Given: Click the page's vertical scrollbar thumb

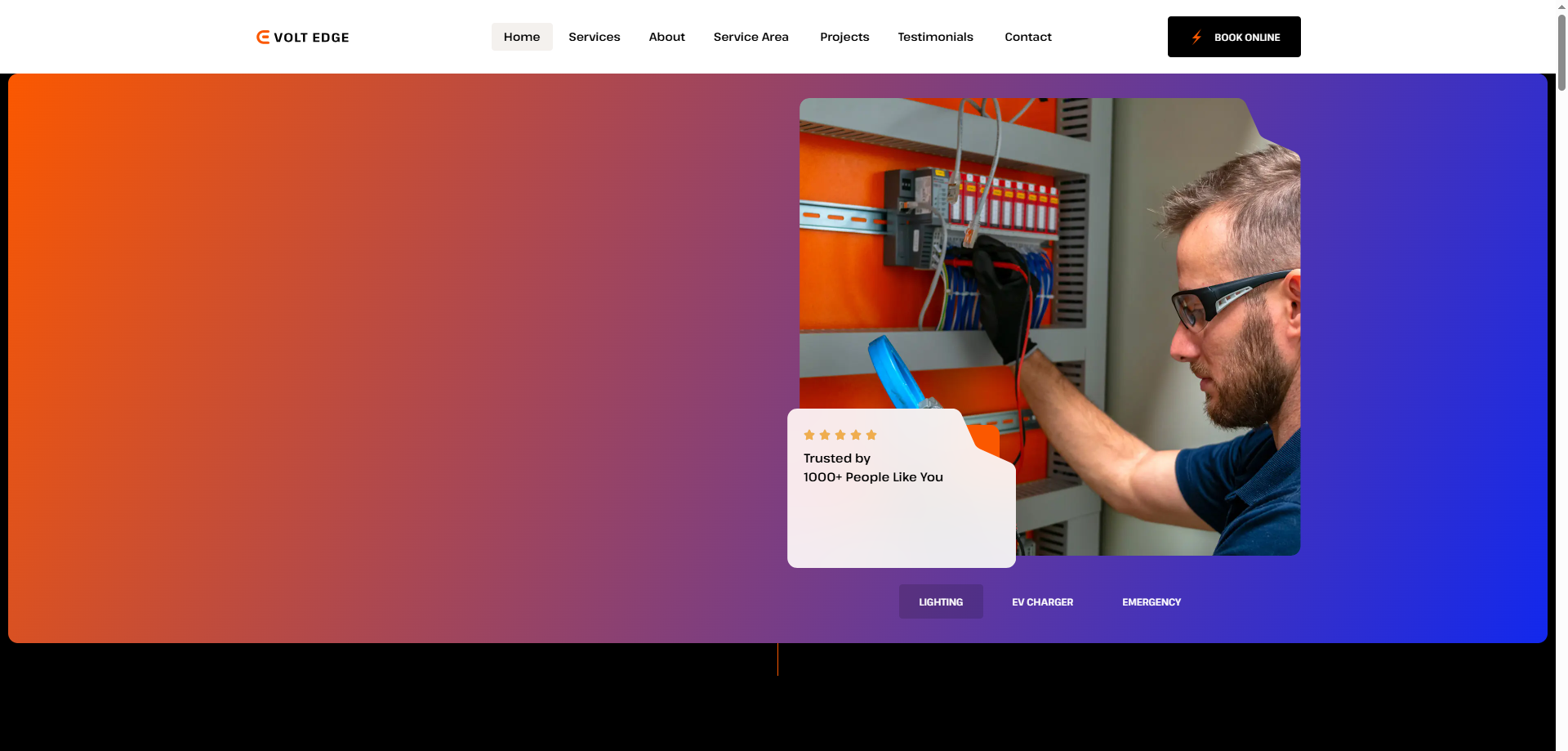Looking at the screenshot, I should pos(1561,49).
